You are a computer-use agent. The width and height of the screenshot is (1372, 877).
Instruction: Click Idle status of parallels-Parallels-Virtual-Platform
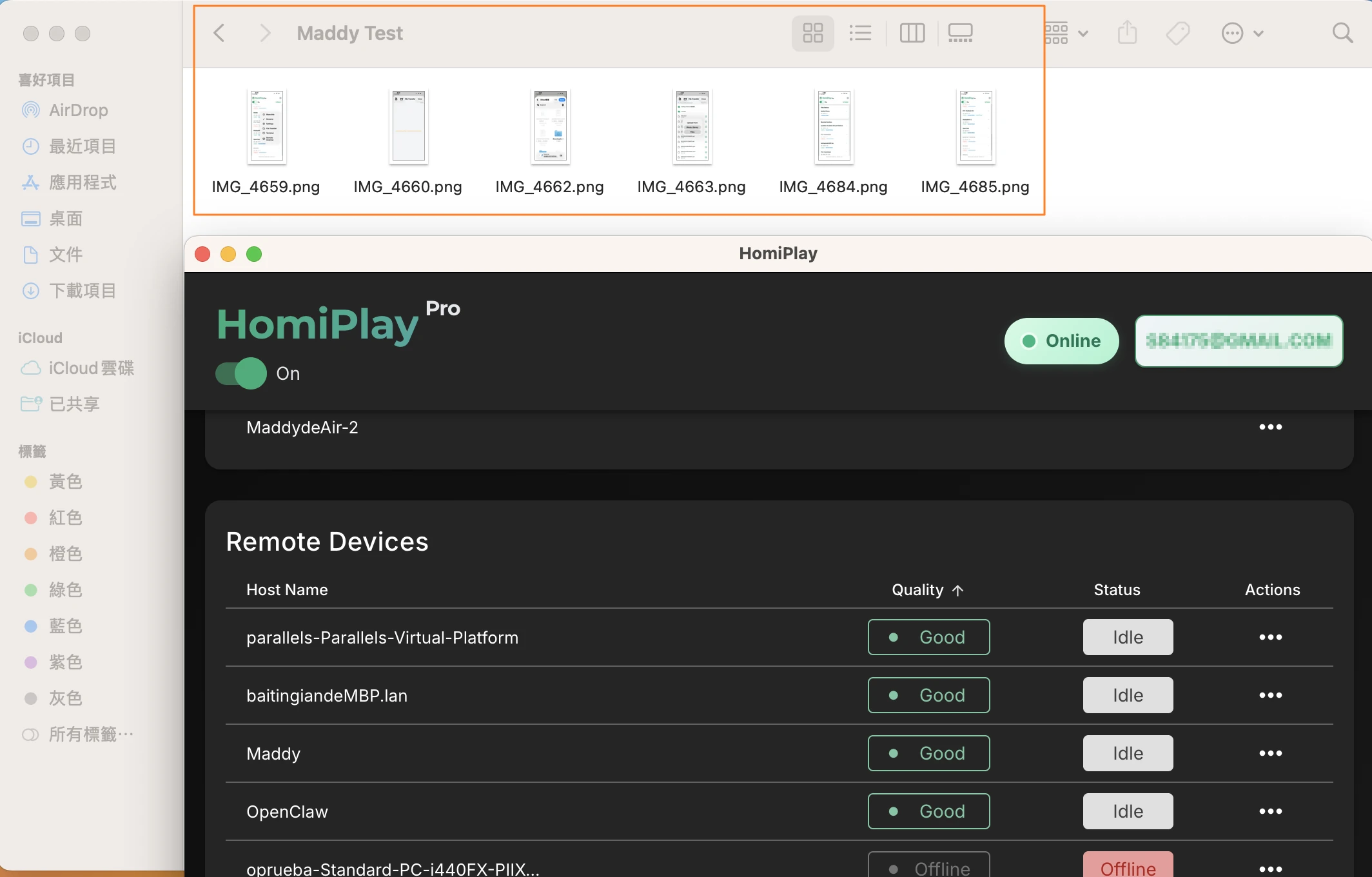1128,637
